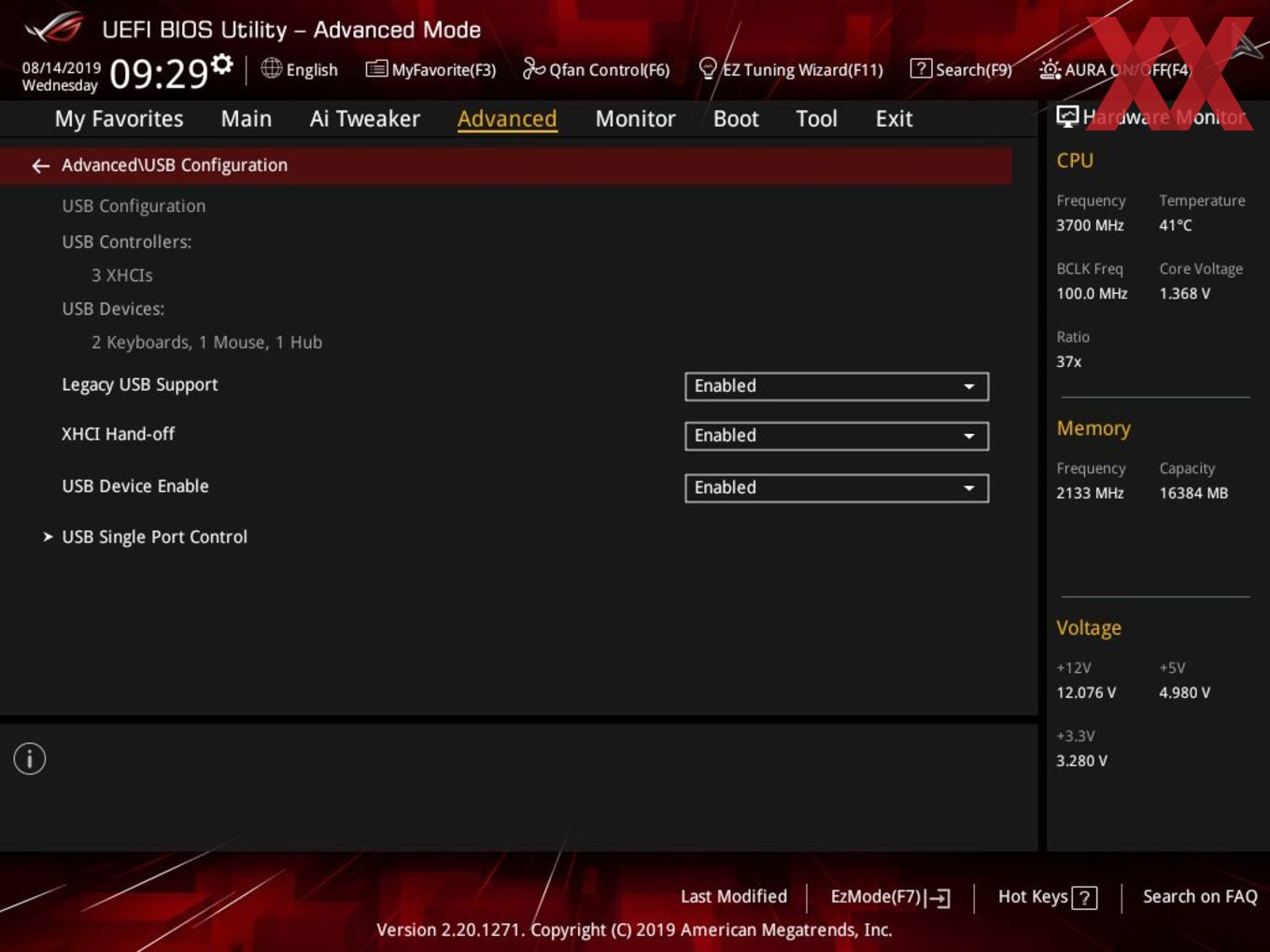
Task: Click the Hardware Monitor display icon
Action: click(x=1067, y=116)
